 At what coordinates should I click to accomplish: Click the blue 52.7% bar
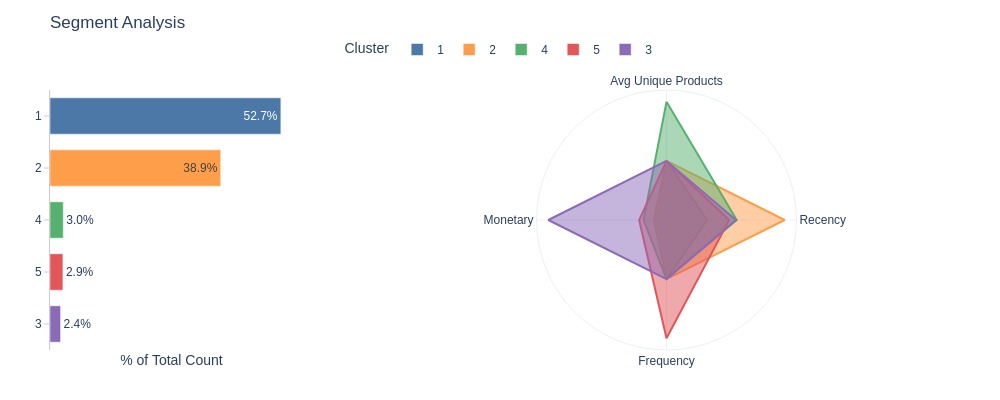165,116
